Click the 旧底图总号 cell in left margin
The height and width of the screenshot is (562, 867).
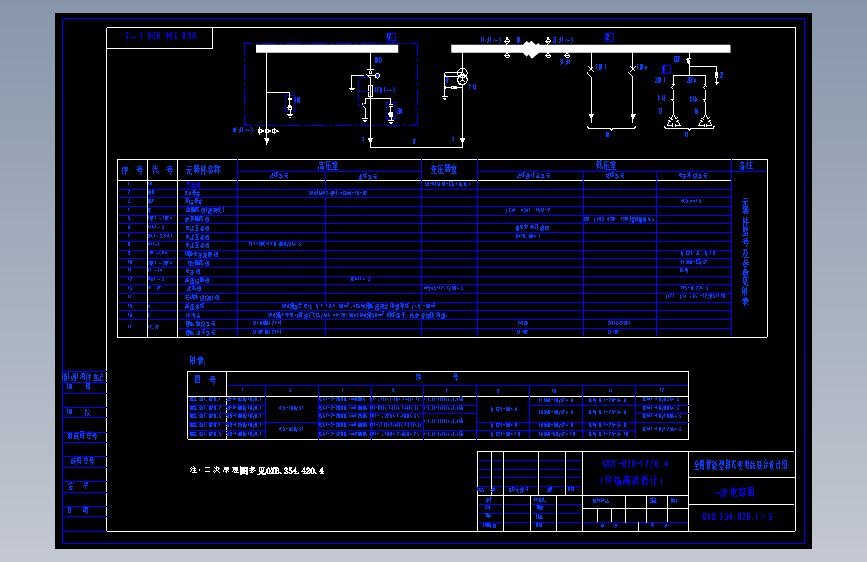point(82,436)
